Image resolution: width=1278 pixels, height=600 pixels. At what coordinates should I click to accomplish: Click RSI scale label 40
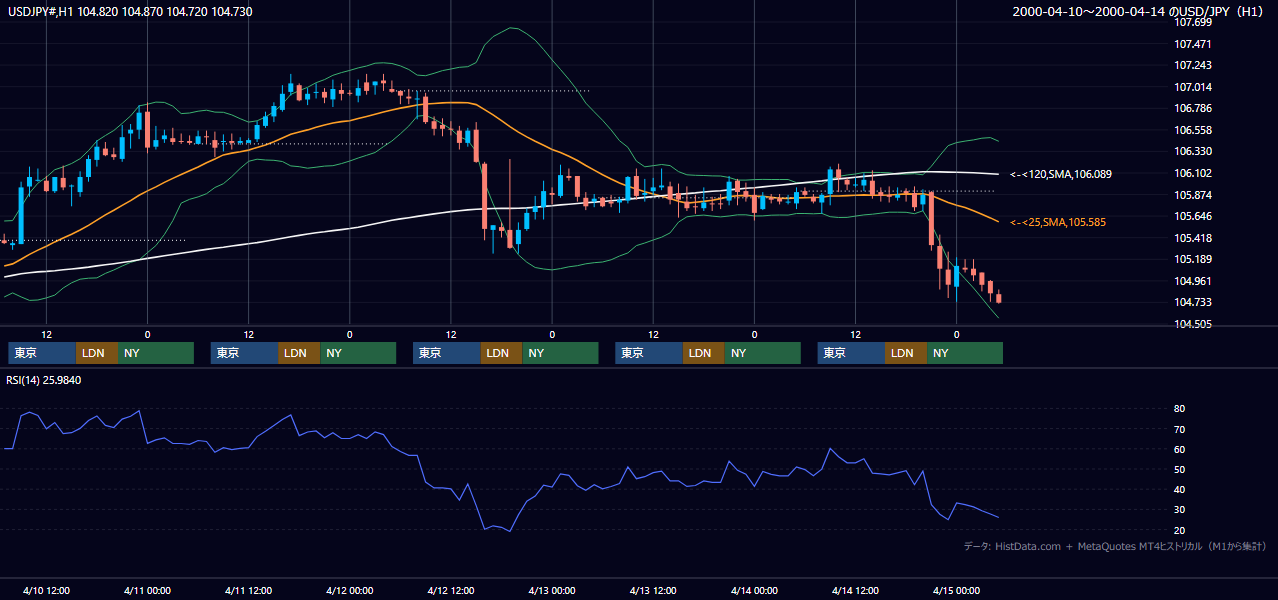[x=1180, y=489]
